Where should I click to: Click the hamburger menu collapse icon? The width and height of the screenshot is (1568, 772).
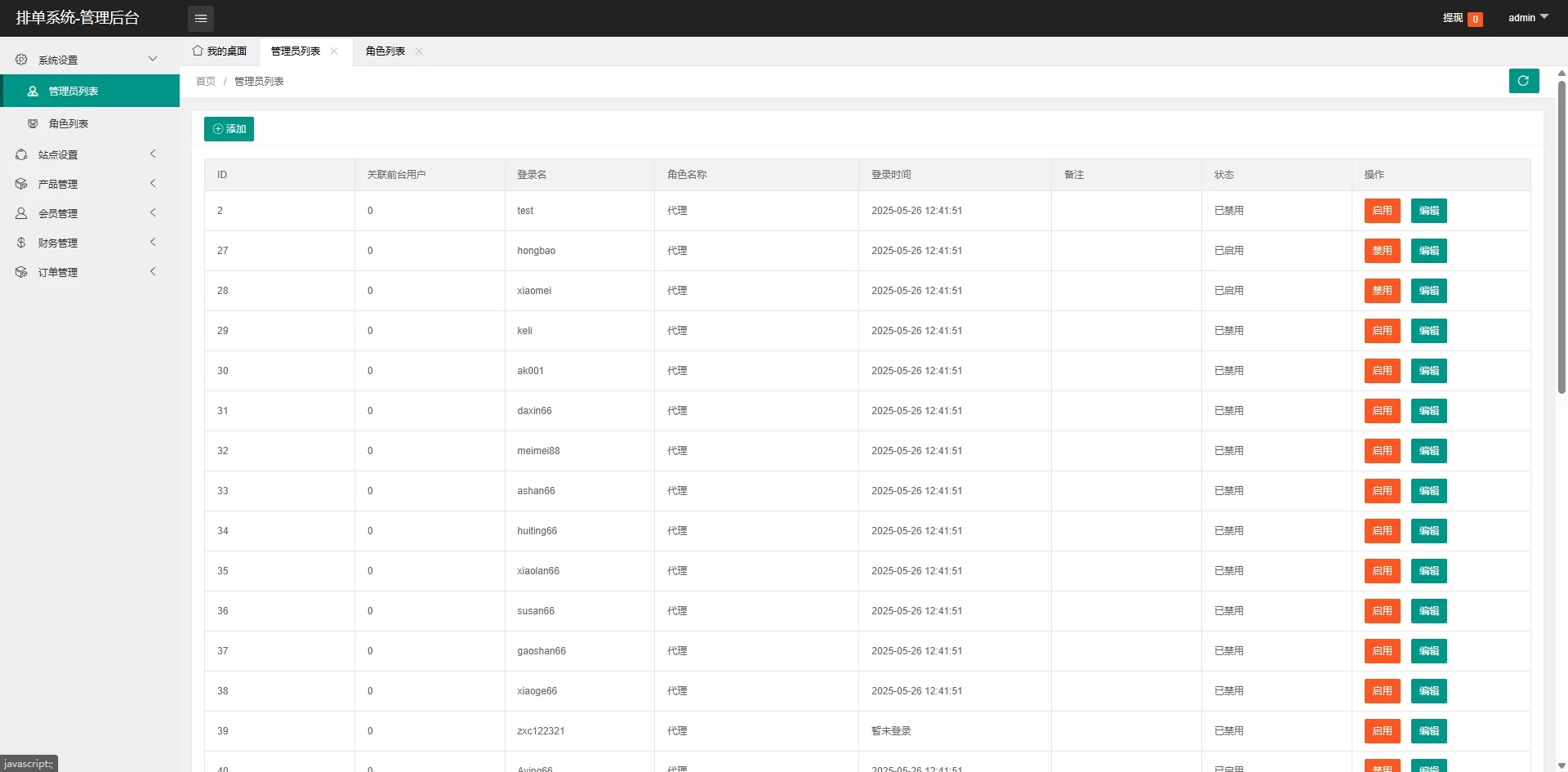click(200, 18)
